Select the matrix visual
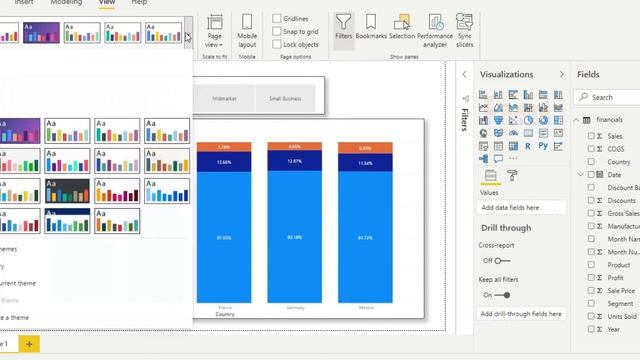This screenshot has height=360, width=640. tap(513, 146)
